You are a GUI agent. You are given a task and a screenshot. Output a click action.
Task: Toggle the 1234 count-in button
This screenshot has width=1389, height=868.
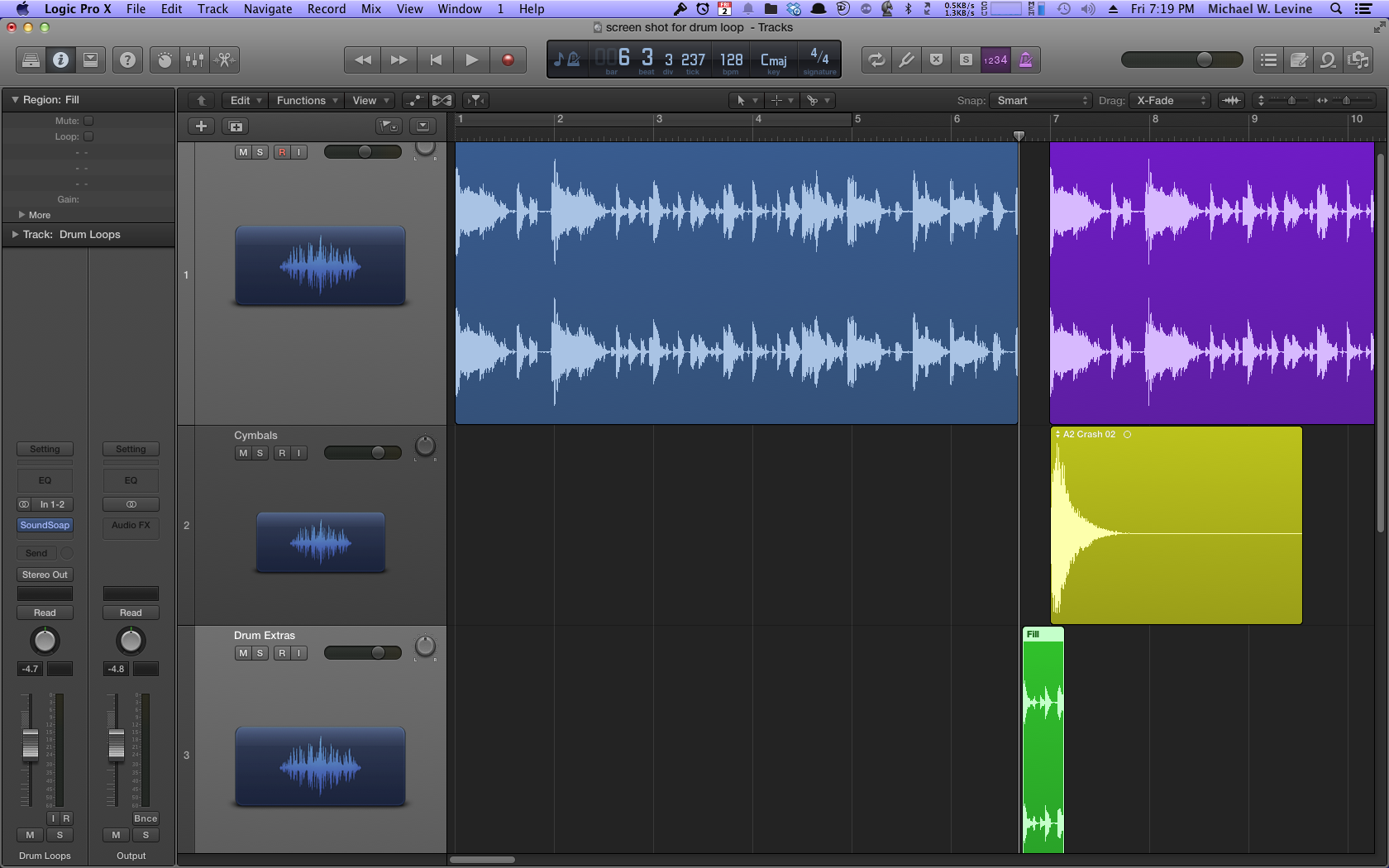tap(995, 60)
